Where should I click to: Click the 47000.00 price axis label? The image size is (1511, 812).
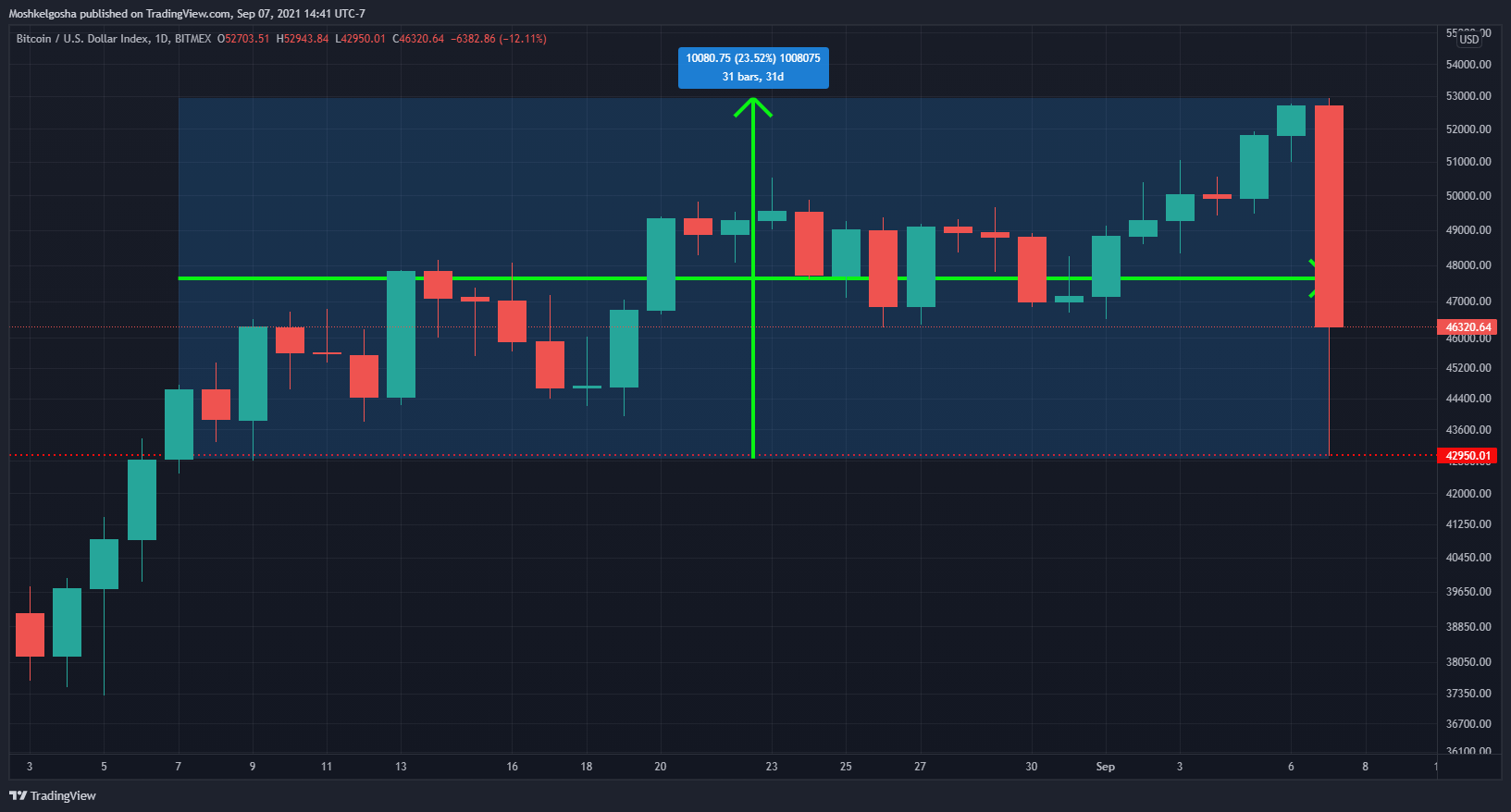1468,301
